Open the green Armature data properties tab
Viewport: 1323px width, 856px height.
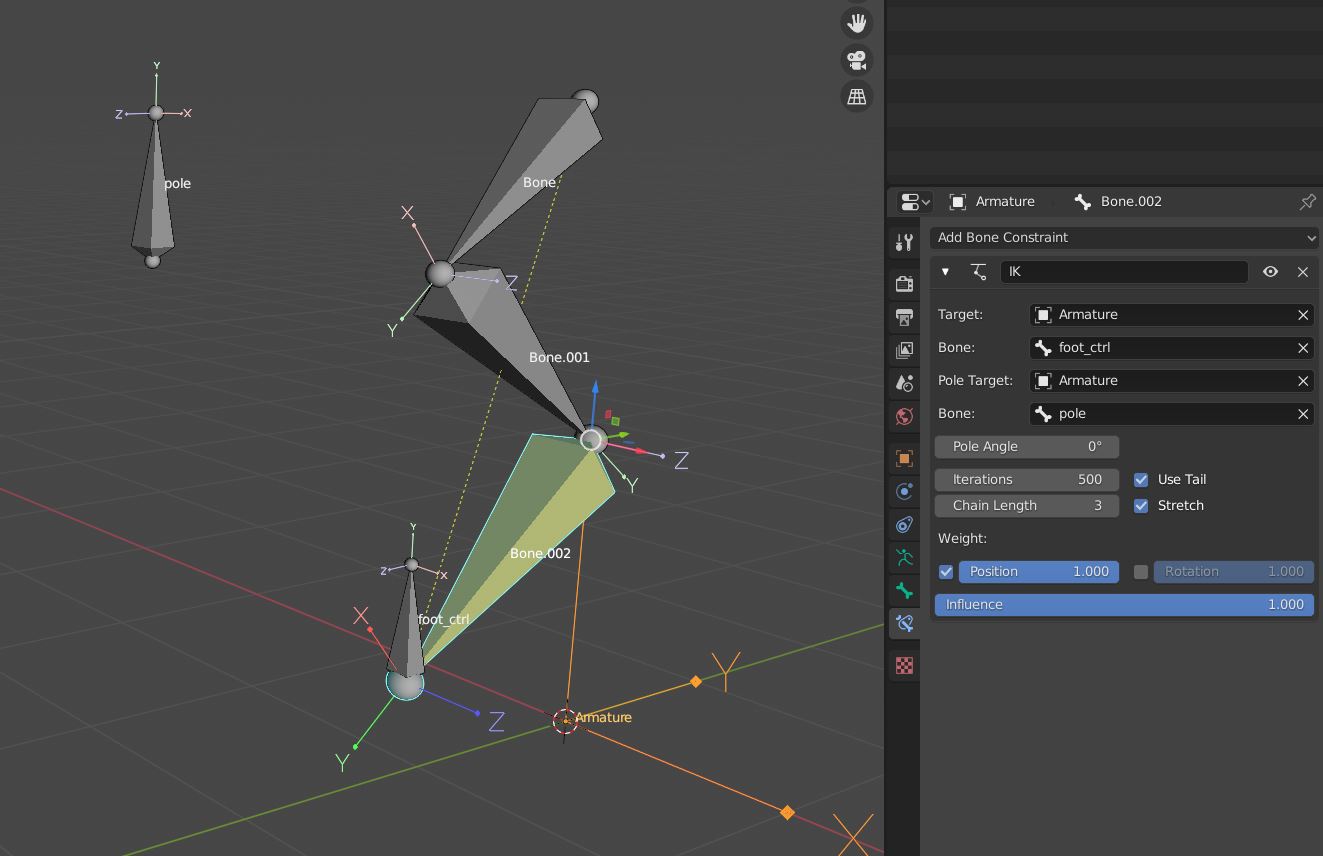[904, 557]
